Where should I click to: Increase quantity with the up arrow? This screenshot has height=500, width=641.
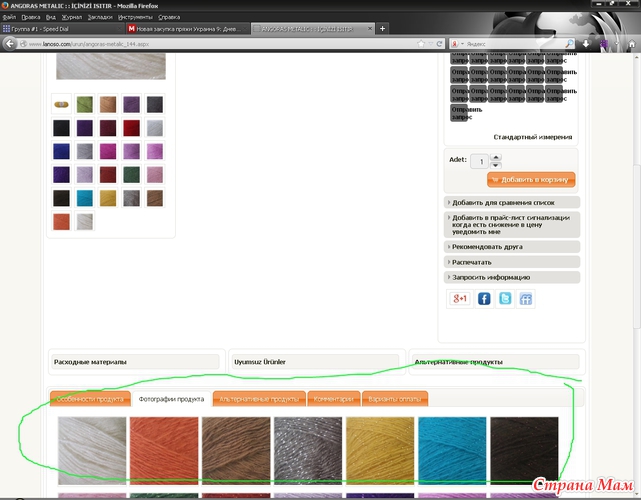pos(495,157)
